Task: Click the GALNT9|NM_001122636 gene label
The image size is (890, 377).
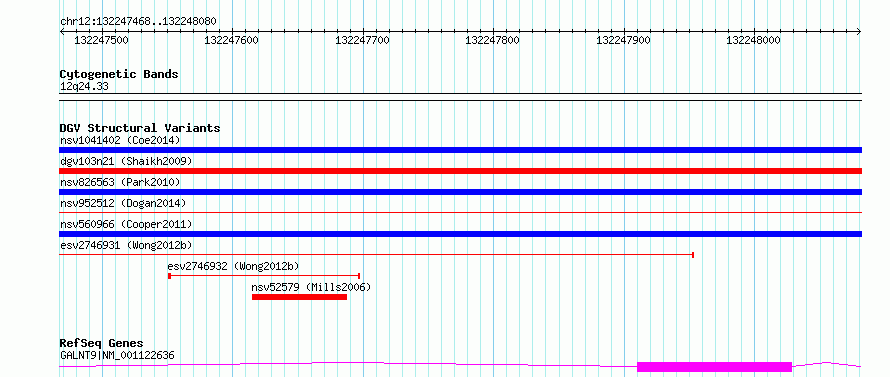Action: pos(117,356)
